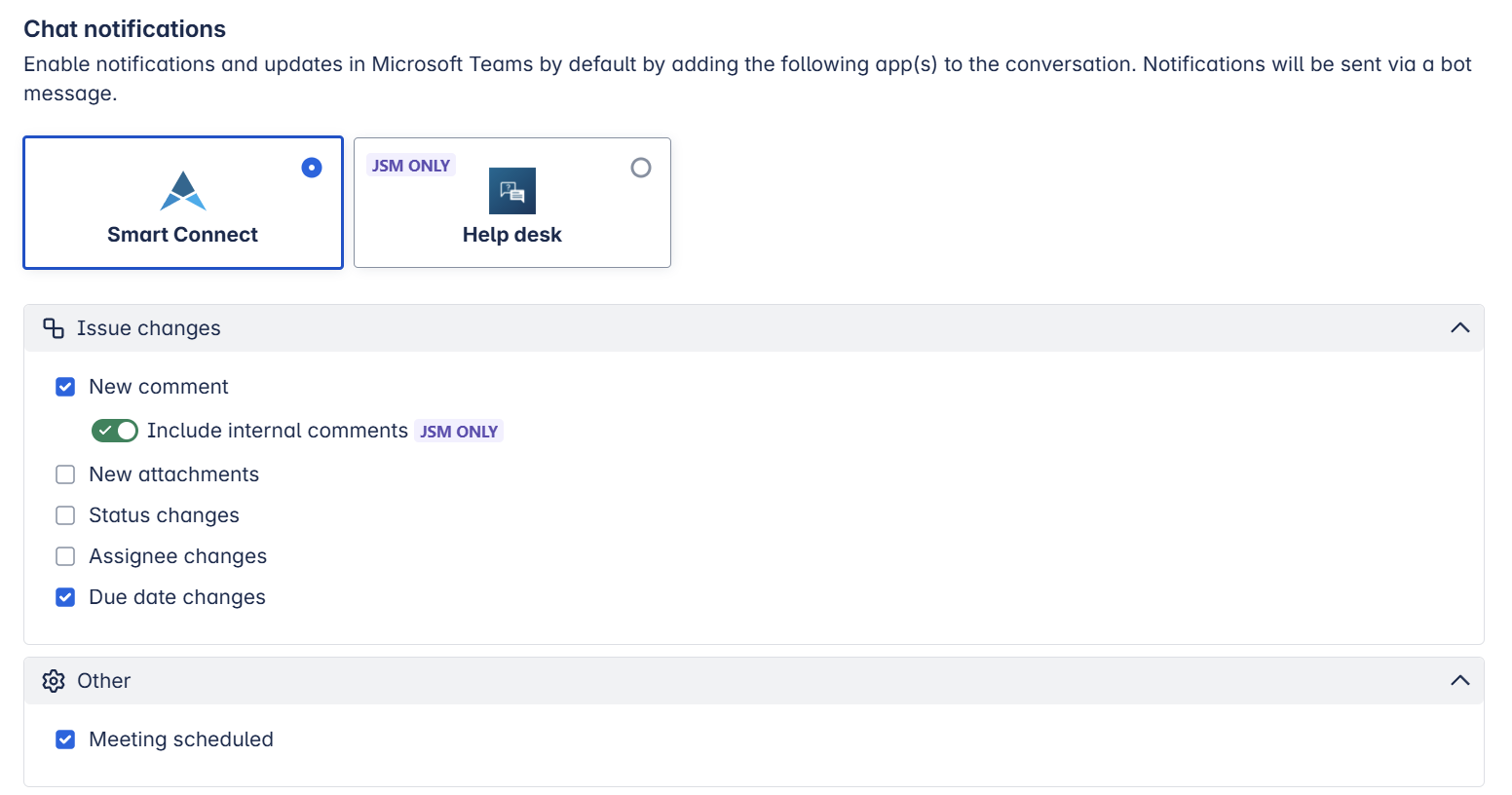Select the Smart Connect radio button
Image resolution: width=1512 pixels, height=795 pixels.
click(x=312, y=168)
